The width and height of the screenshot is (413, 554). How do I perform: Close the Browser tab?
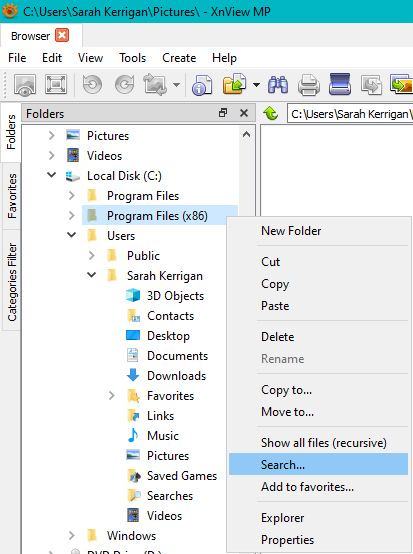(x=62, y=35)
